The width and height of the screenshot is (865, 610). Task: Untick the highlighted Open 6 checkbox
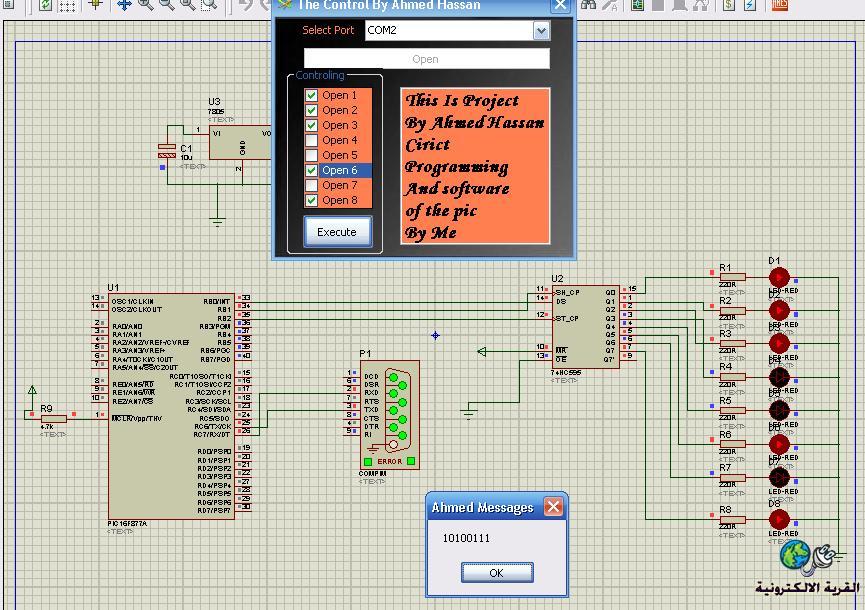click(x=312, y=171)
